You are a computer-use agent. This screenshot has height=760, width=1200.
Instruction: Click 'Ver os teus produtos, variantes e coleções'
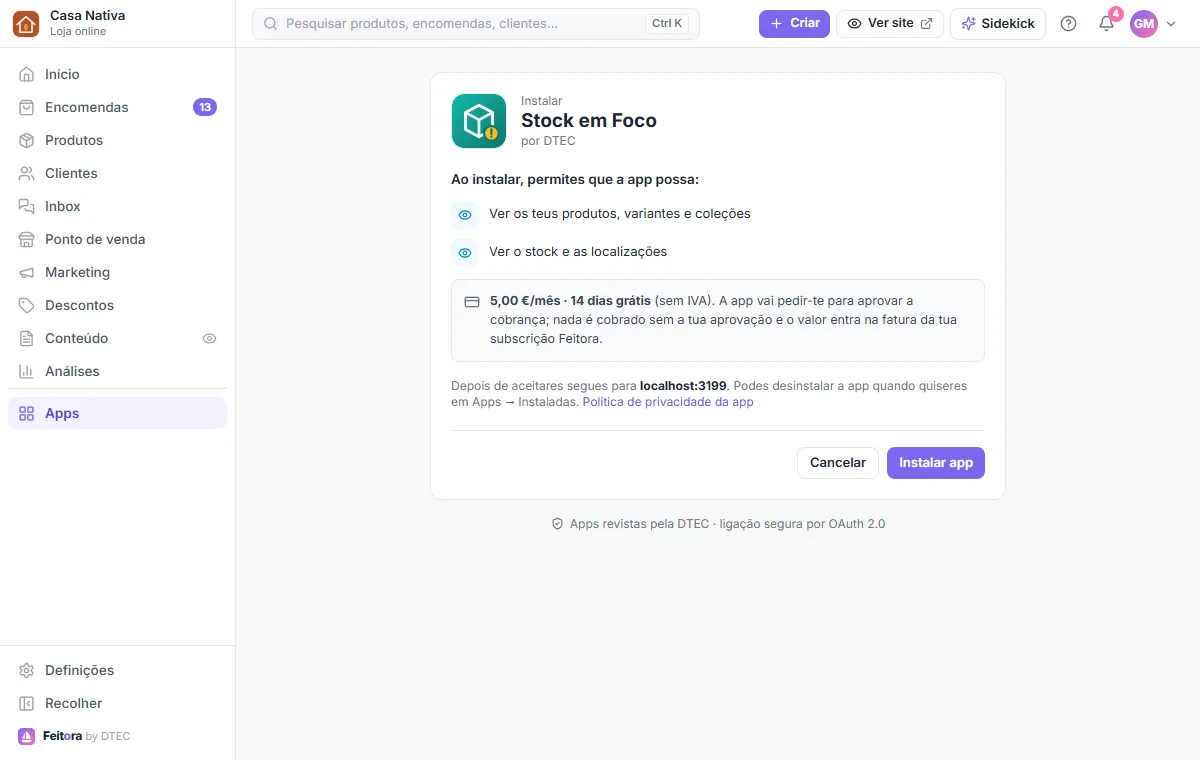point(620,214)
